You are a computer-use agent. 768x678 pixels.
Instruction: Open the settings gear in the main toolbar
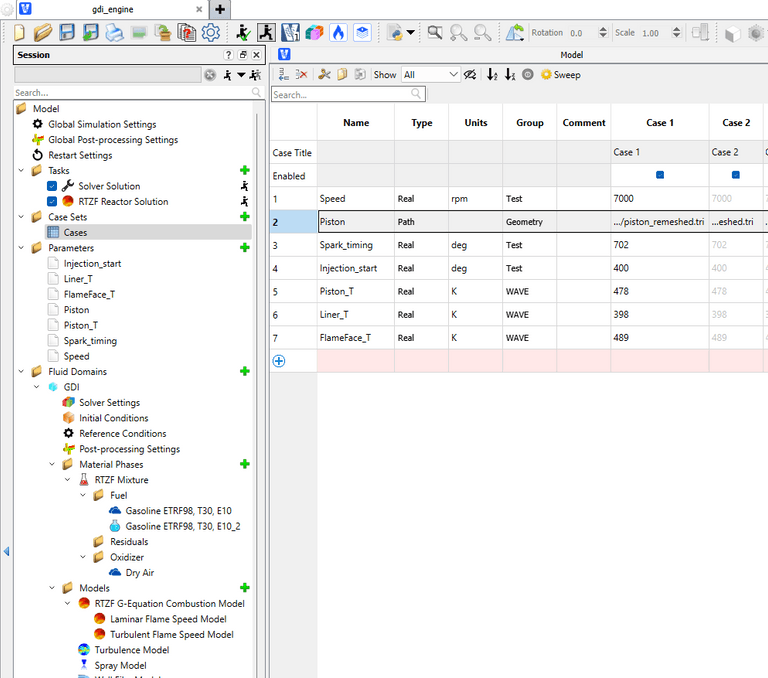point(211,33)
